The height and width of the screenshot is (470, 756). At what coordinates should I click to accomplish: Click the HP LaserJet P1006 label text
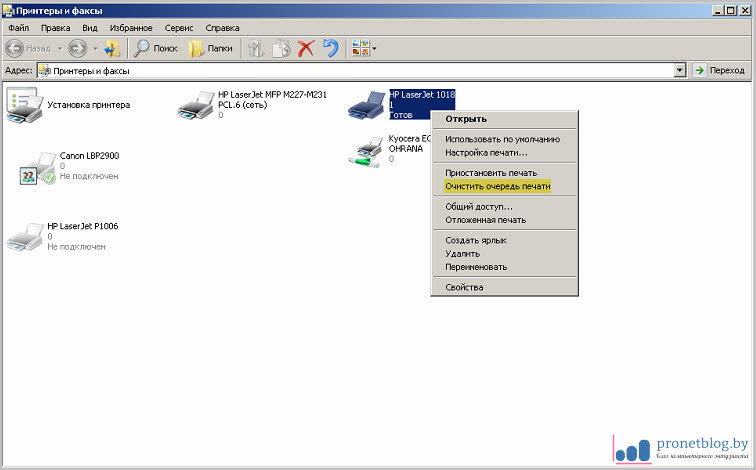tap(82, 226)
